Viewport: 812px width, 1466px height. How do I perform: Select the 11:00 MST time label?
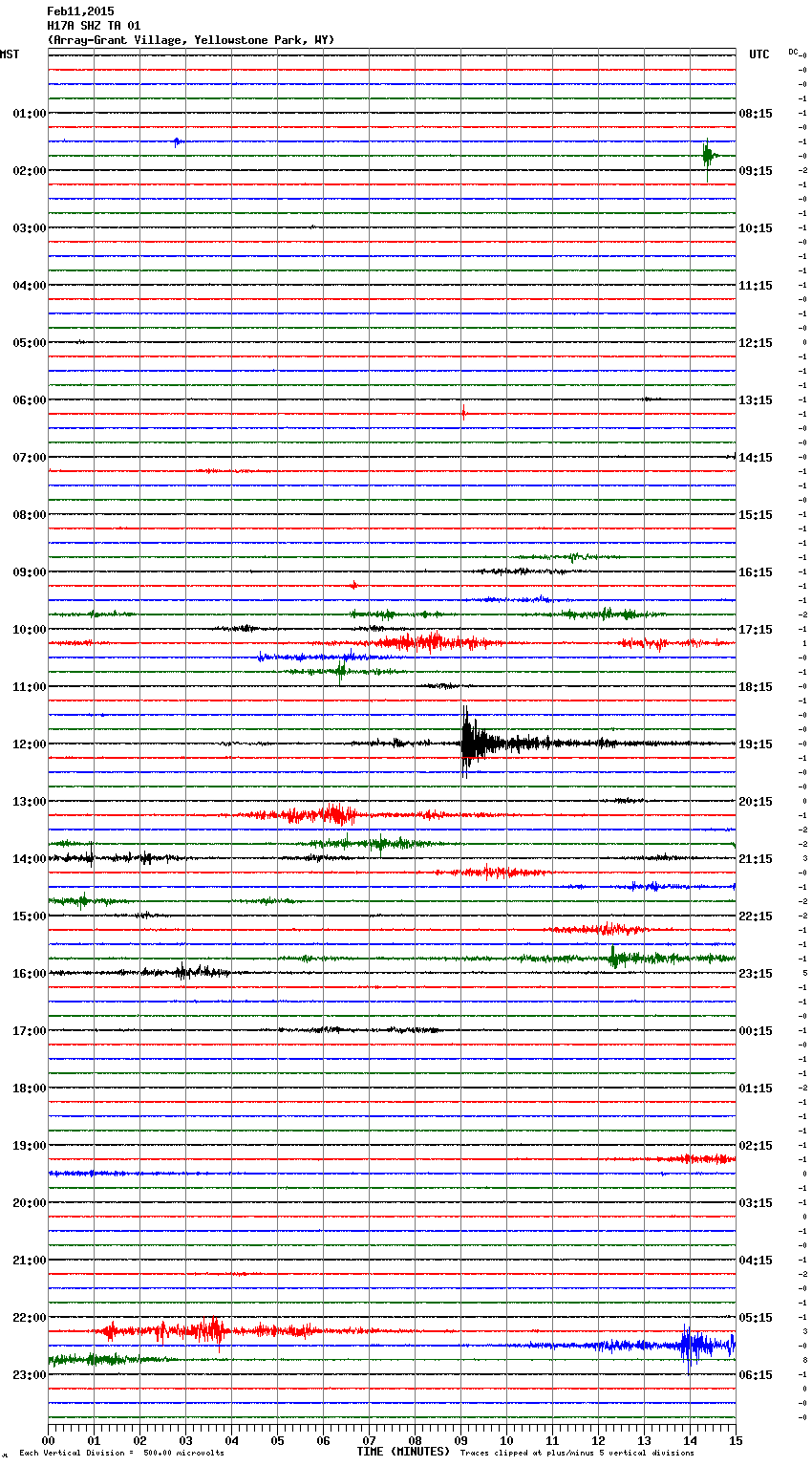point(30,687)
